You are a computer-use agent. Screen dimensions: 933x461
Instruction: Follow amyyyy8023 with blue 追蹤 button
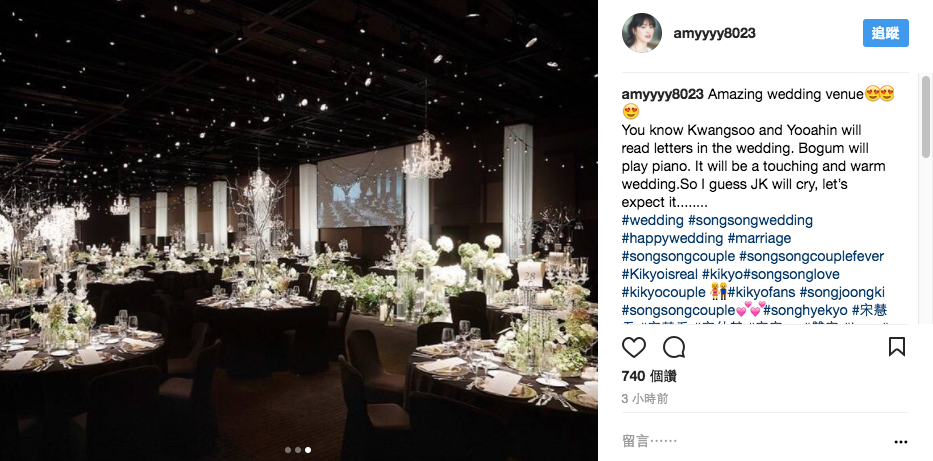(885, 33)
